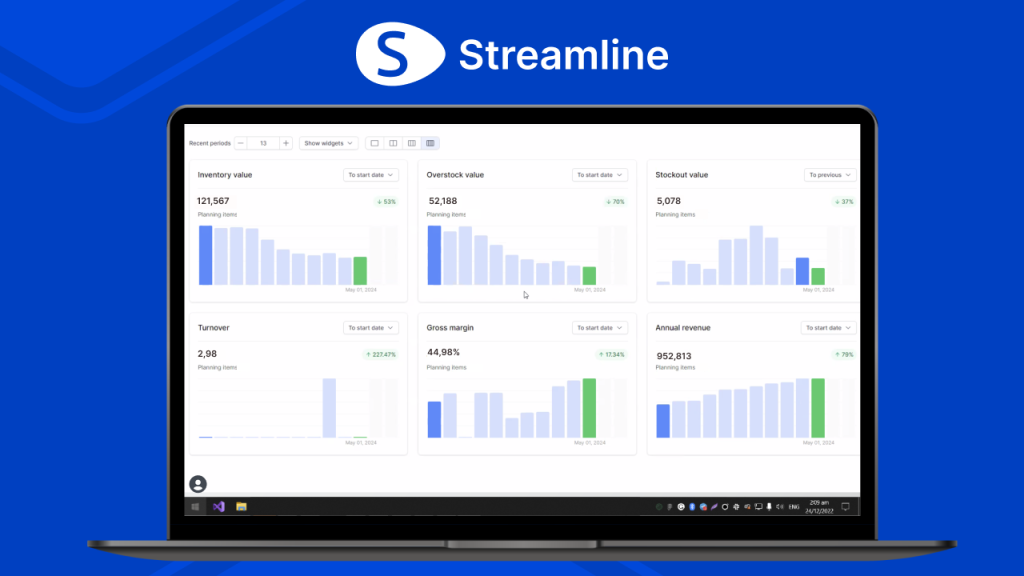1024x576 pixels.
Task: Click the Annual revenue figure 952,813
Action: coord(674,356)
